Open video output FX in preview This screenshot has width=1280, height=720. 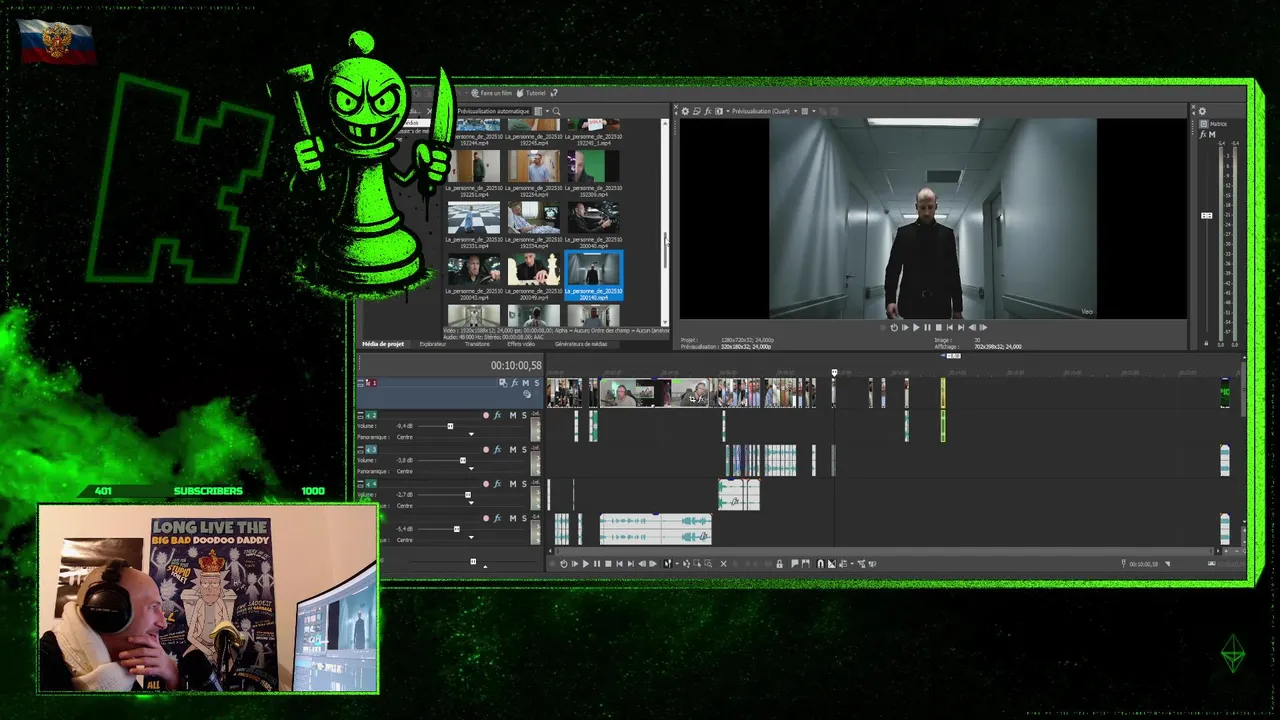(708, 111)
